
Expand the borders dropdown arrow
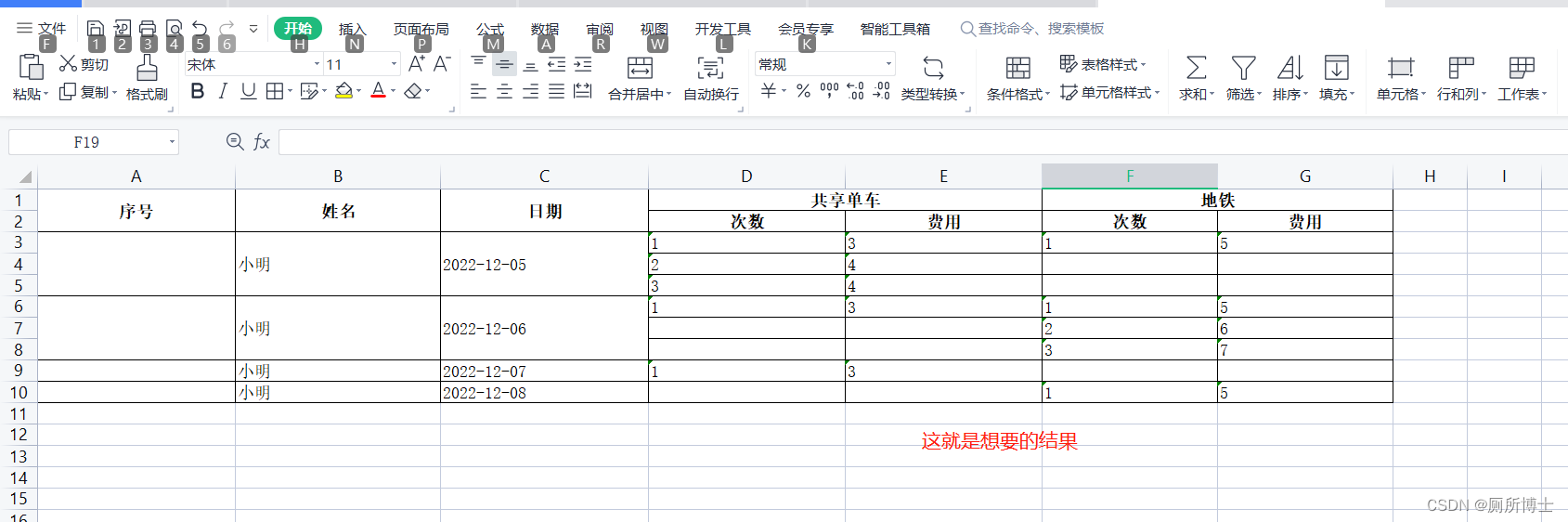pos(290,91)
